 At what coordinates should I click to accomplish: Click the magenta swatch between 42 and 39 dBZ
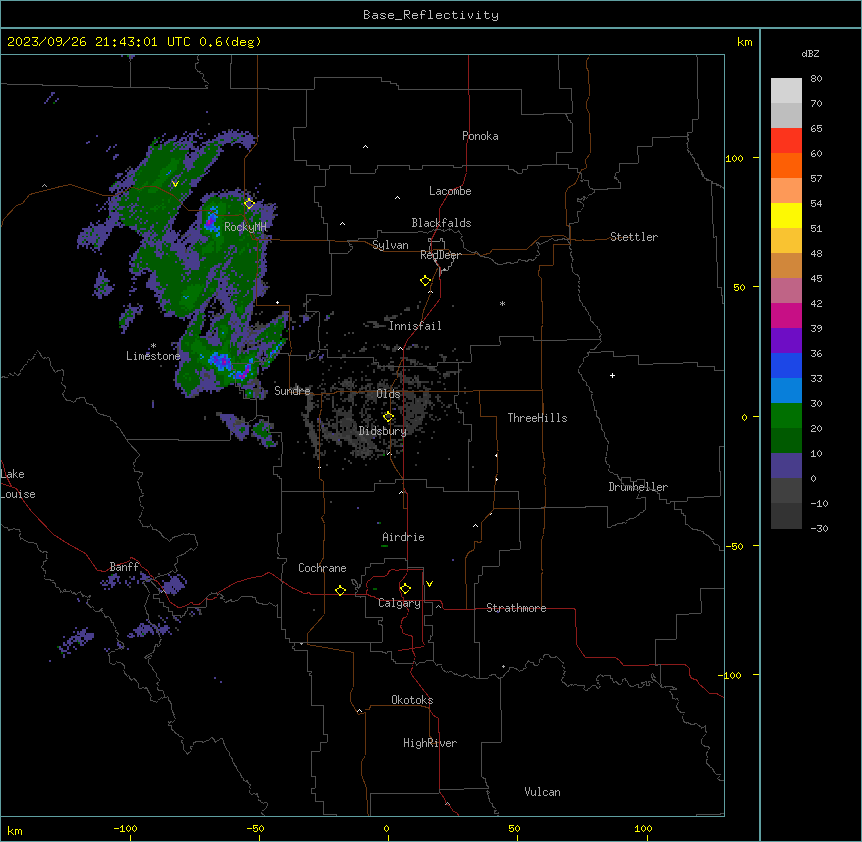(x=786, y=315)
